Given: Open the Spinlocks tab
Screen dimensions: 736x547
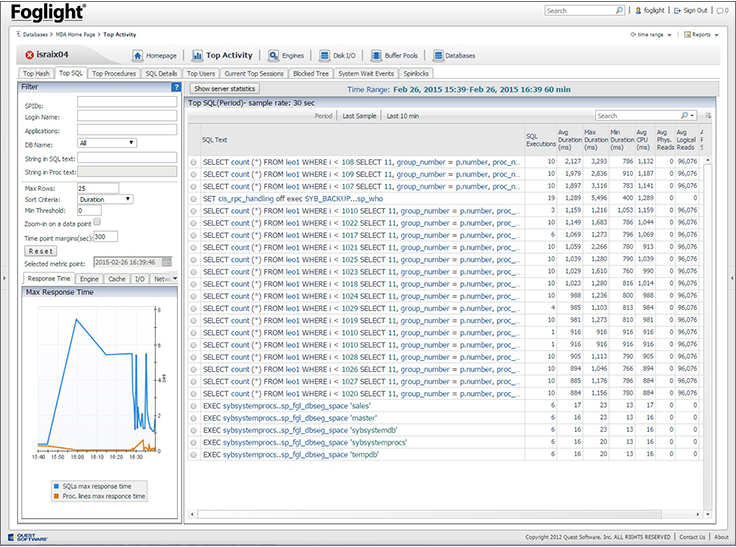Looking at the screenshot, I should point(416,73).
